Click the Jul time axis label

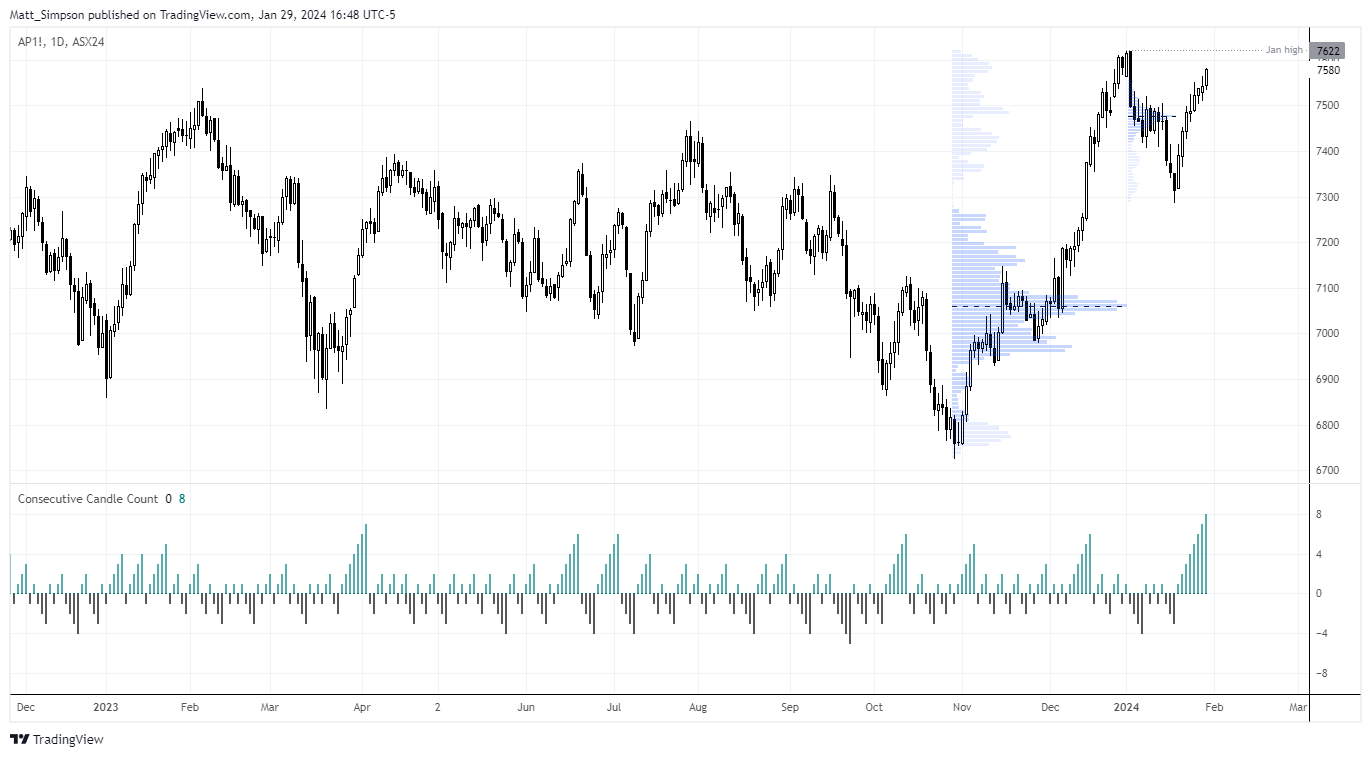(613, 707)
